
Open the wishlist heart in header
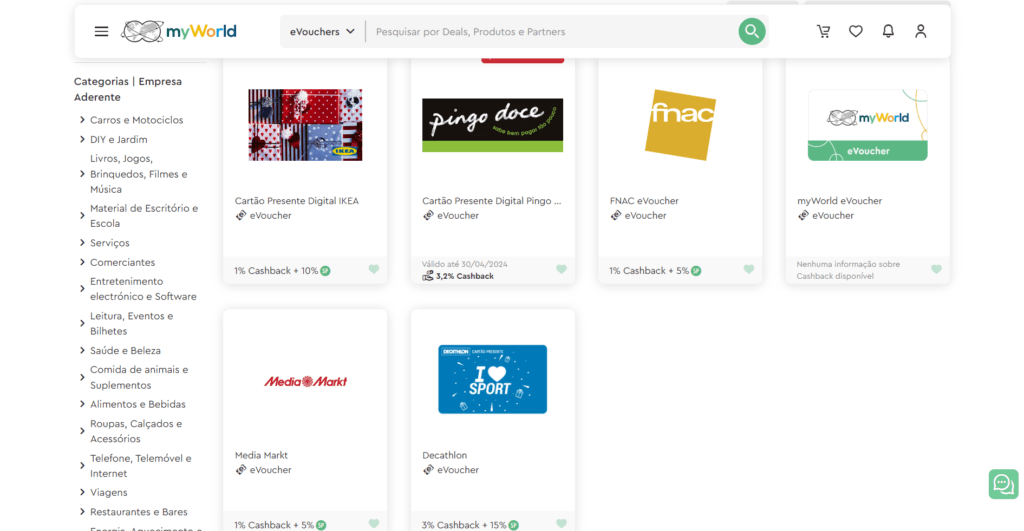coord(855,31)
